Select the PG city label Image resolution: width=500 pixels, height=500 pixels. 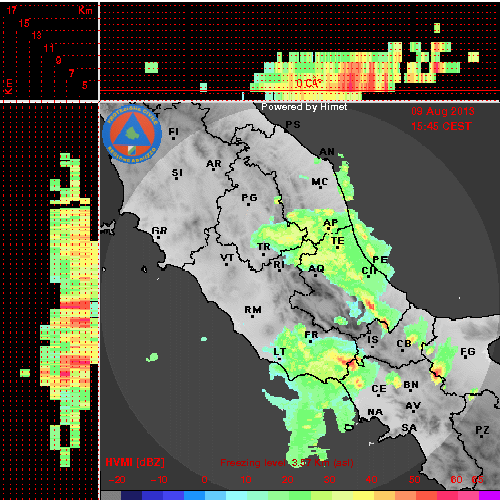(249, 198)
